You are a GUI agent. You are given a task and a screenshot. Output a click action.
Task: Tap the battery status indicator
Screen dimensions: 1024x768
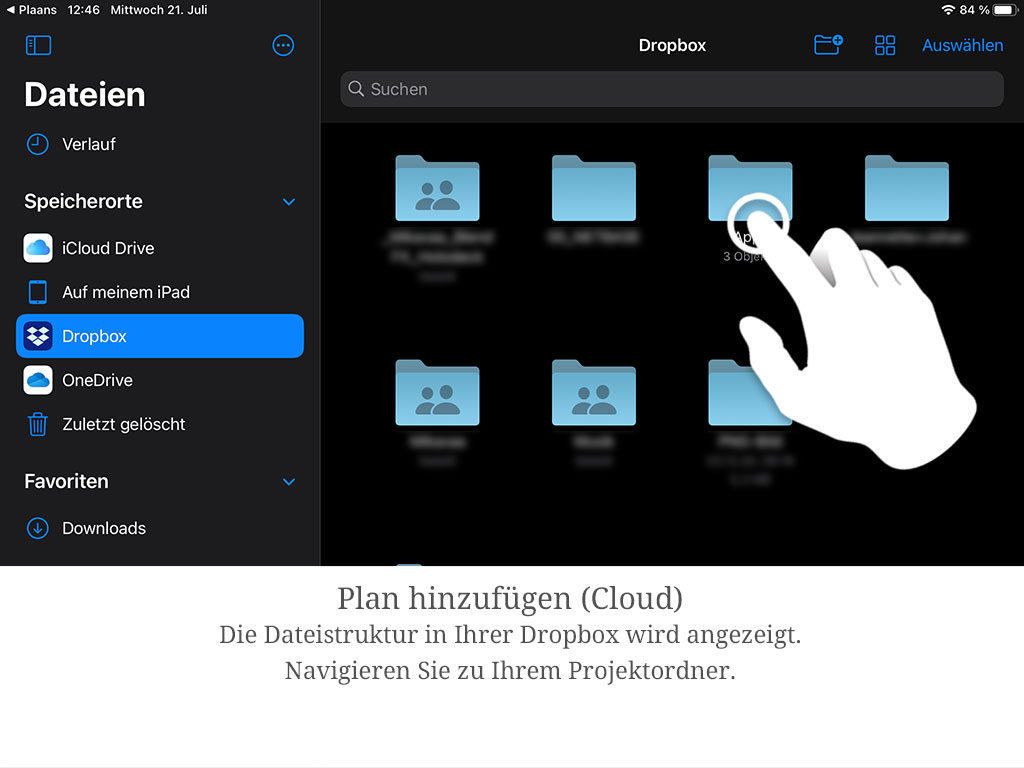[1005, 10]
